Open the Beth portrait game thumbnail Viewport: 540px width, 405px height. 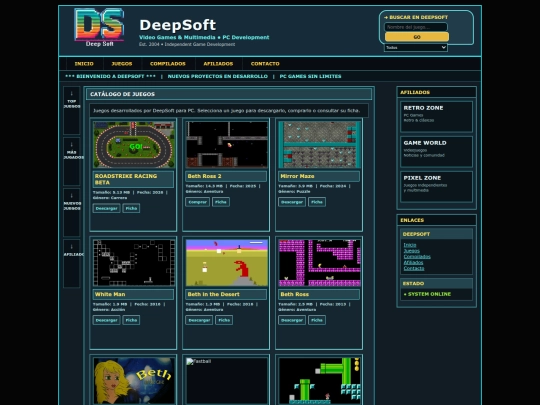coord(134,381)
